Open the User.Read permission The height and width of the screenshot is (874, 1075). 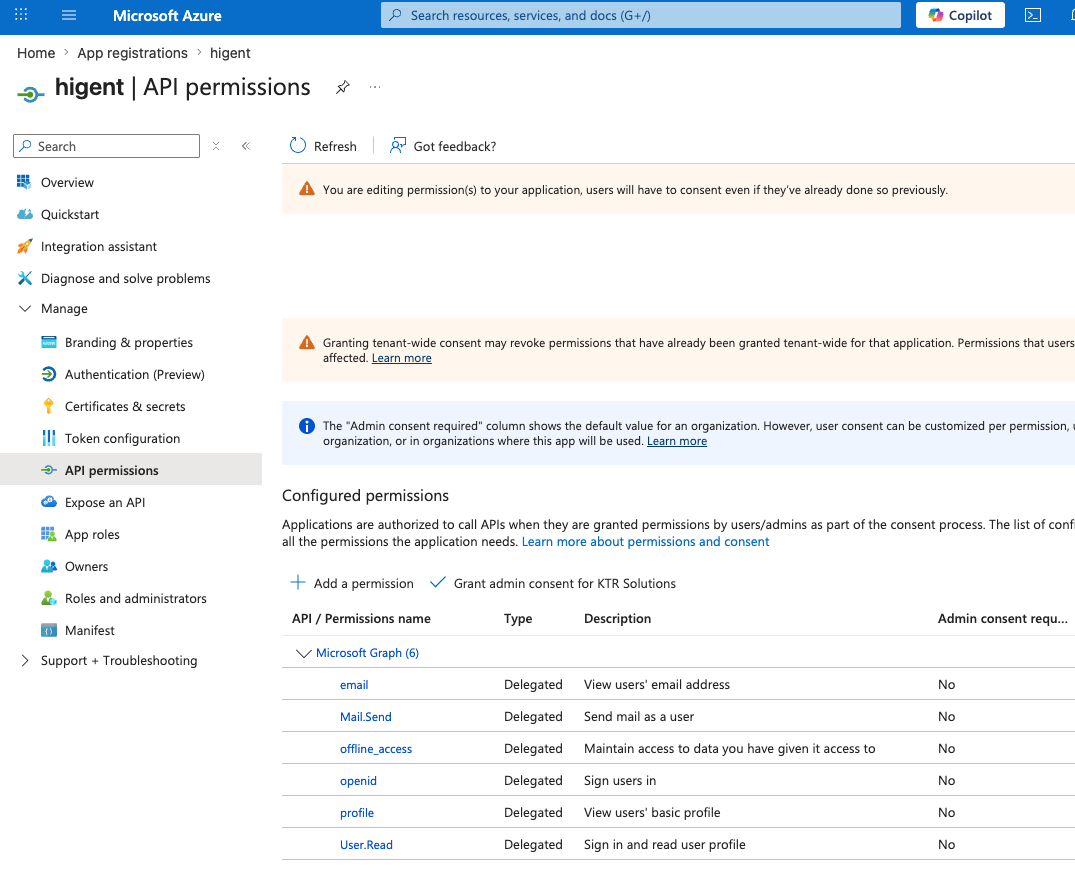click(366, 845)
